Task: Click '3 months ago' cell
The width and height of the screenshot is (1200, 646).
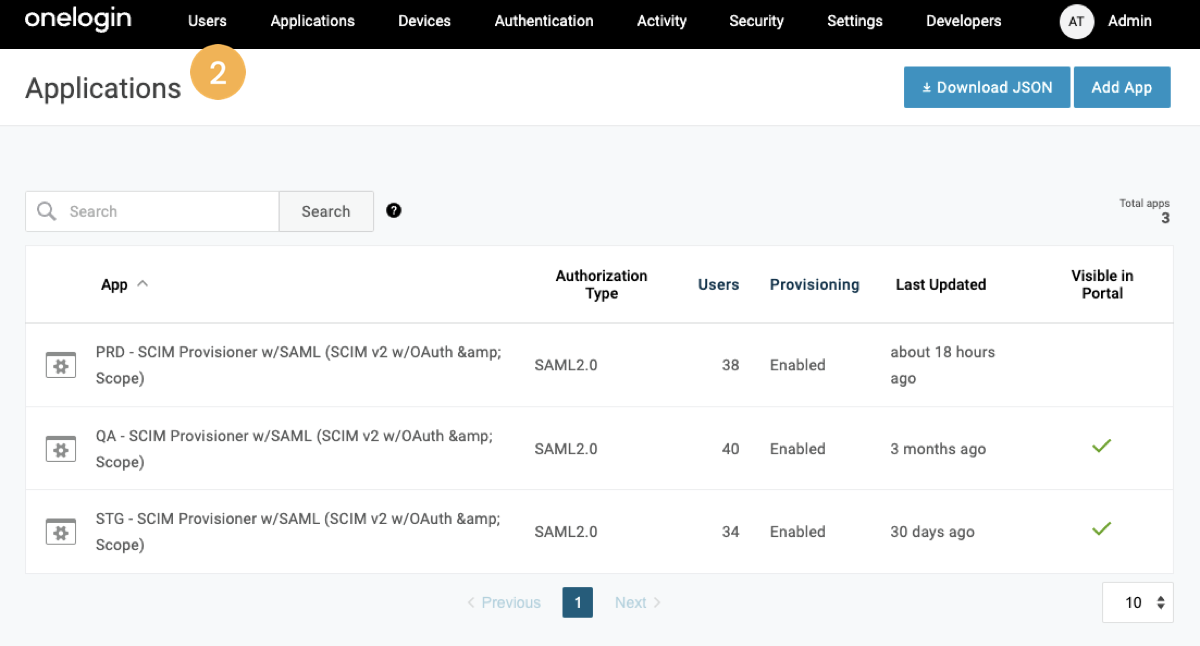Action: (938, 449)
